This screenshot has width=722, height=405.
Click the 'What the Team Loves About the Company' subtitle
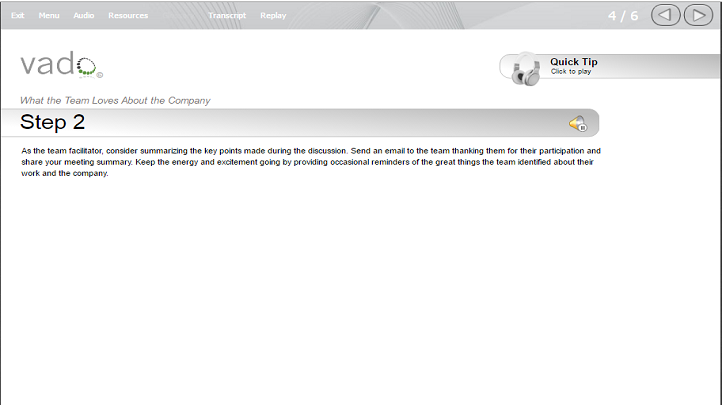[x=115, y=100]
